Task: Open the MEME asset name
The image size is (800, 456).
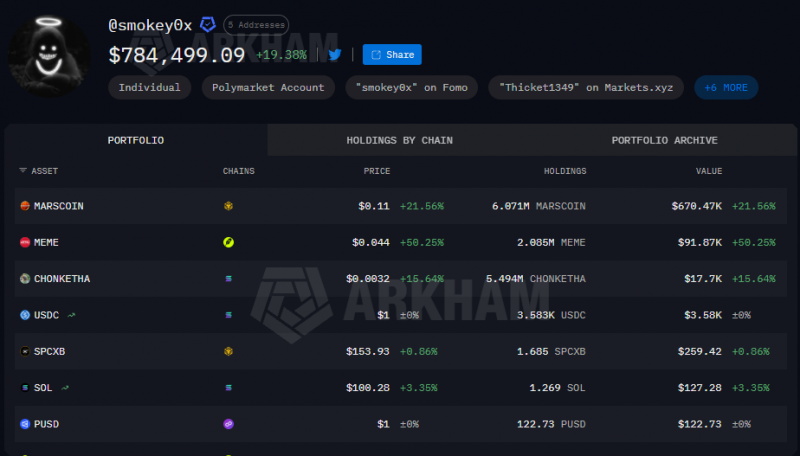Action: [46, 242]
